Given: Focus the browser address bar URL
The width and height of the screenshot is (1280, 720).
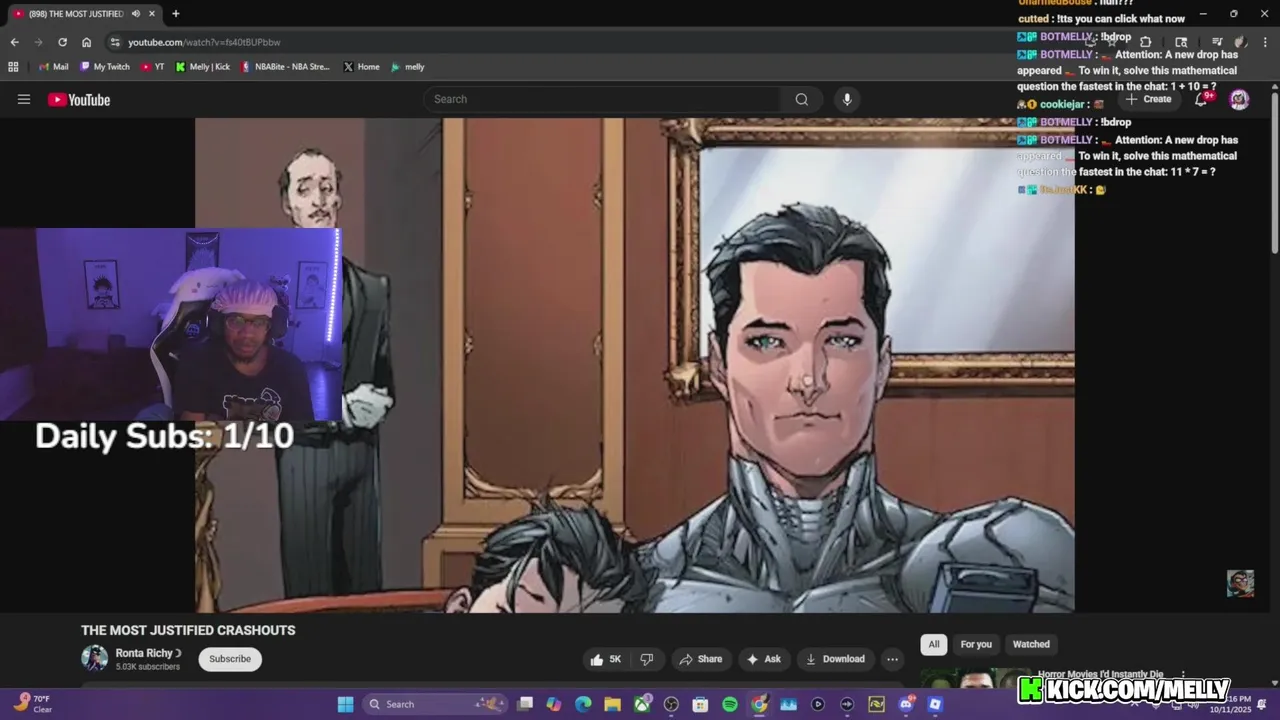Looking at the screenshot, I should (x=204, y=42).
